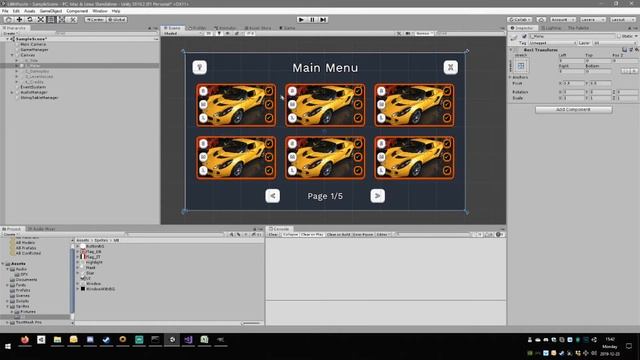This screenshot has width=640, height=360.
Task: Toggle Scene lighting button
Action: coord(219,33)
